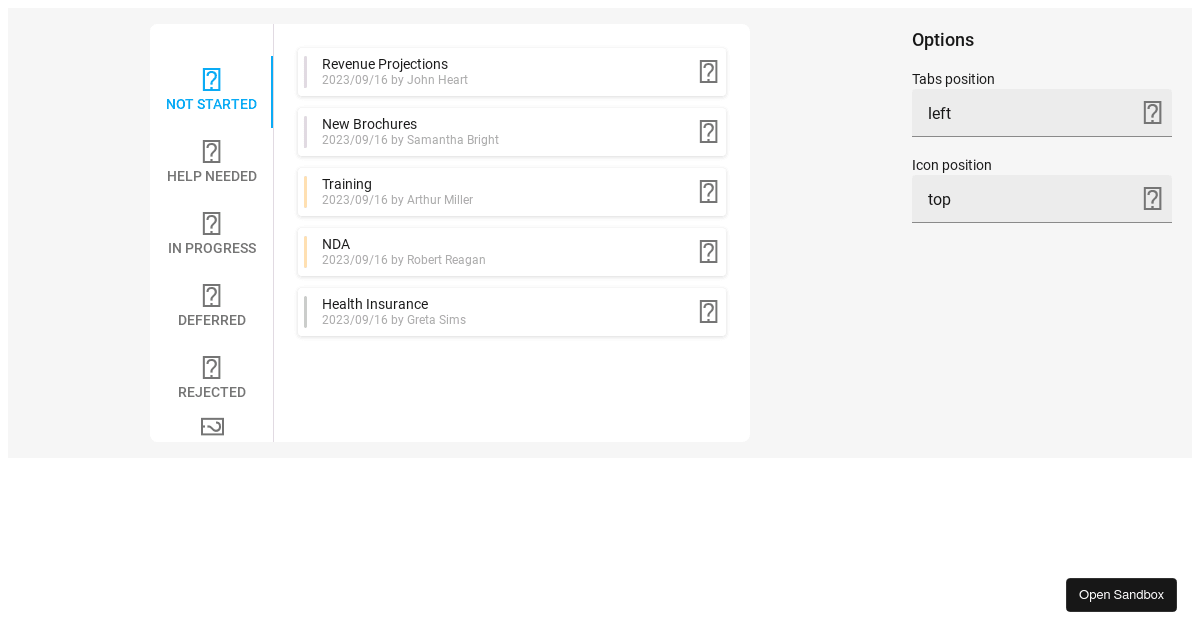Click the HELP NEEDED status icon
The height and width of the screenshot is (630, 1200).
click(x=211, y=151)
